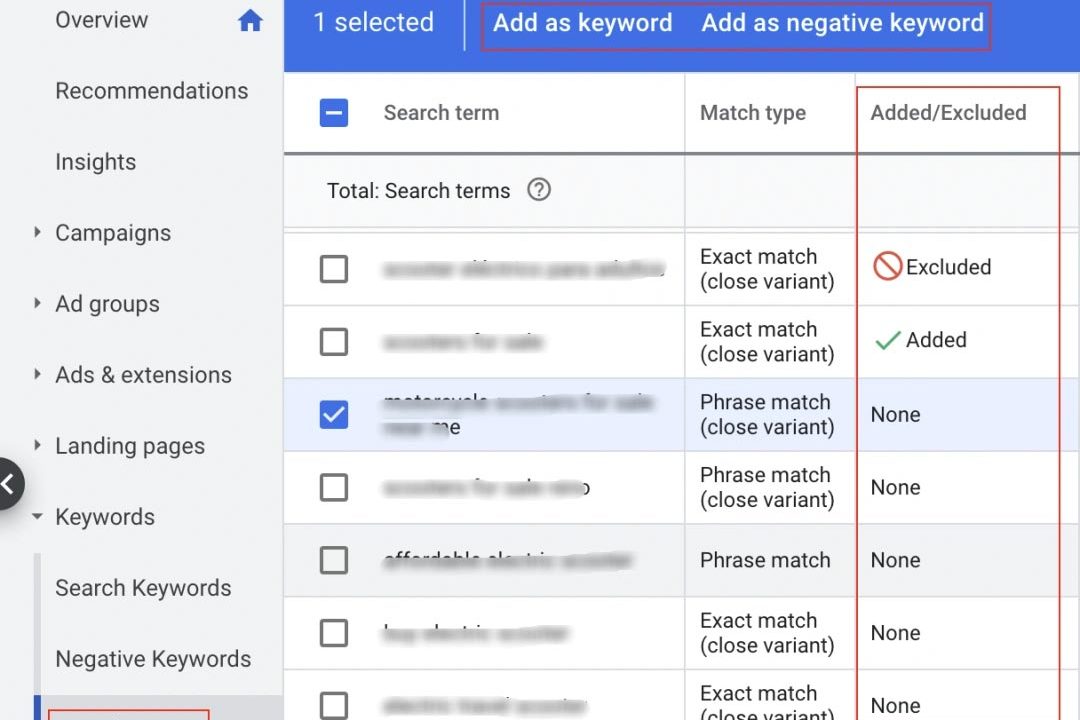Uncheck the selected Phrase match row checkbox
The width and height of the screenshot is (1080, 720).
click(333, 414)
